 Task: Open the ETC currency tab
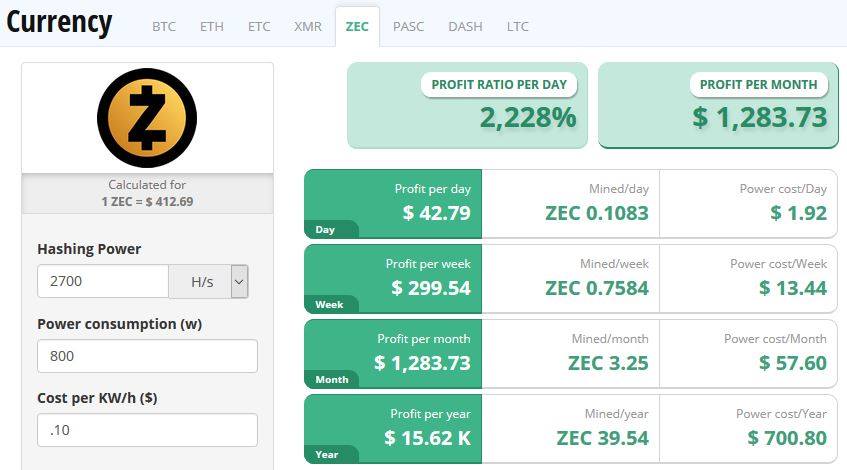[x=259, y=26]
